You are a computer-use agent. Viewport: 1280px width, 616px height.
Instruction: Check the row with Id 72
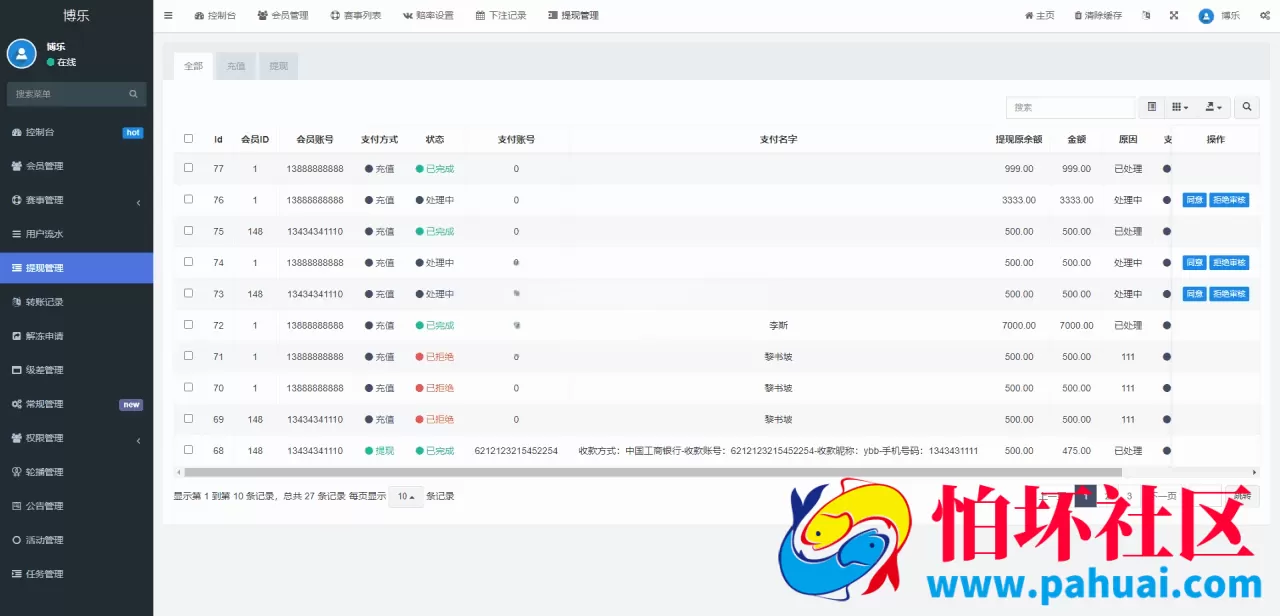click(x=188, y=324)
